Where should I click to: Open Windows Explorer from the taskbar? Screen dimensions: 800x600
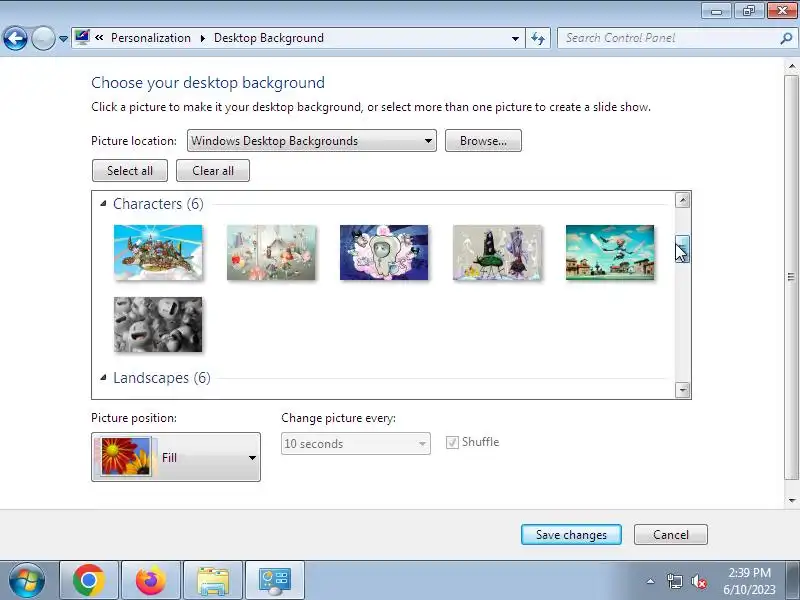[213, 581]
